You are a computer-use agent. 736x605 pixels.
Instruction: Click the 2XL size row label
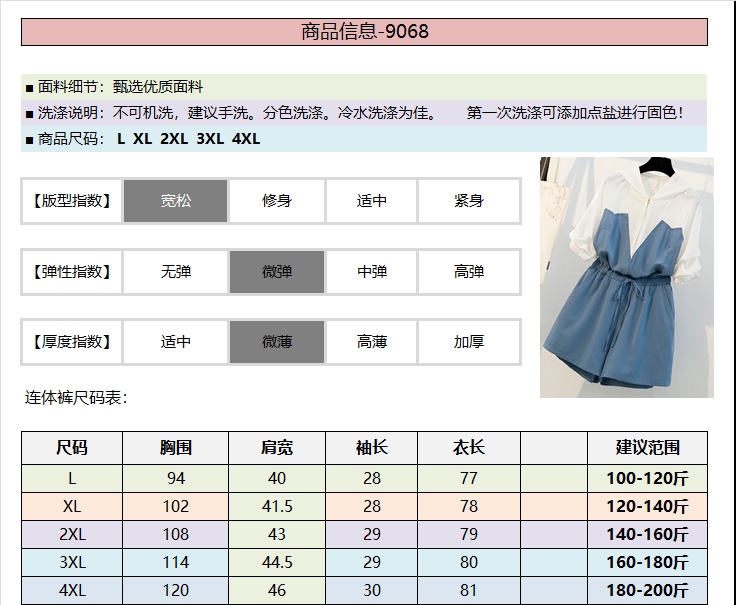(x=72, y=534)
